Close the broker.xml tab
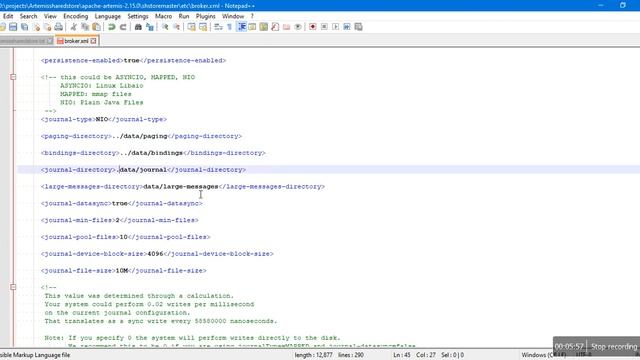 [x=93, y=41]
